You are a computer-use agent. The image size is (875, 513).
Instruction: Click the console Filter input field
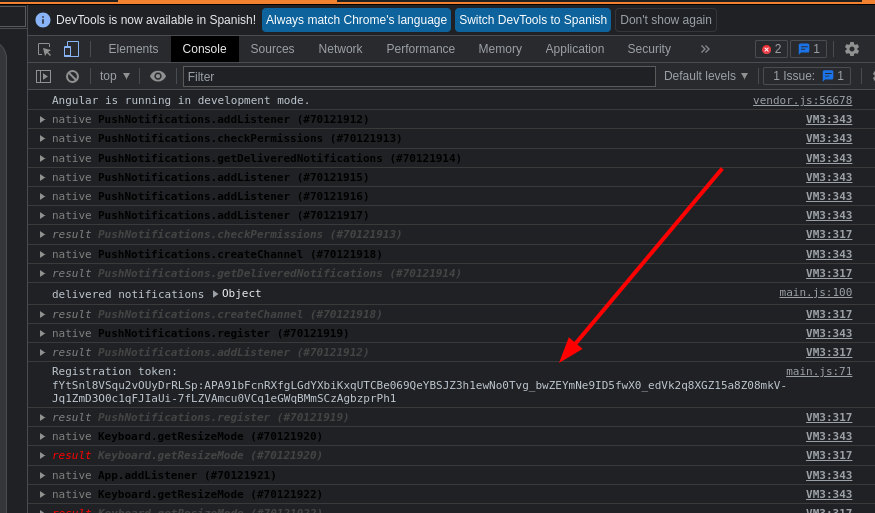point(418,76)
